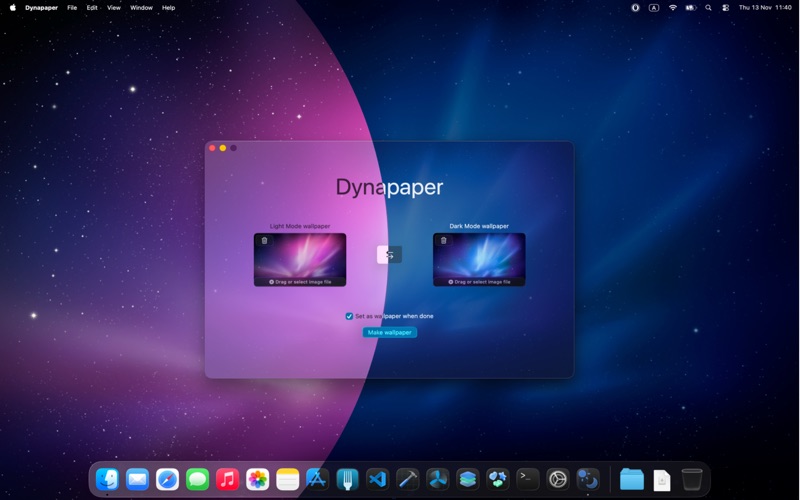Minimize the Dynapaper window with yellow button
The height and width of the screenshot is (500, 800).
coord(223,148)
